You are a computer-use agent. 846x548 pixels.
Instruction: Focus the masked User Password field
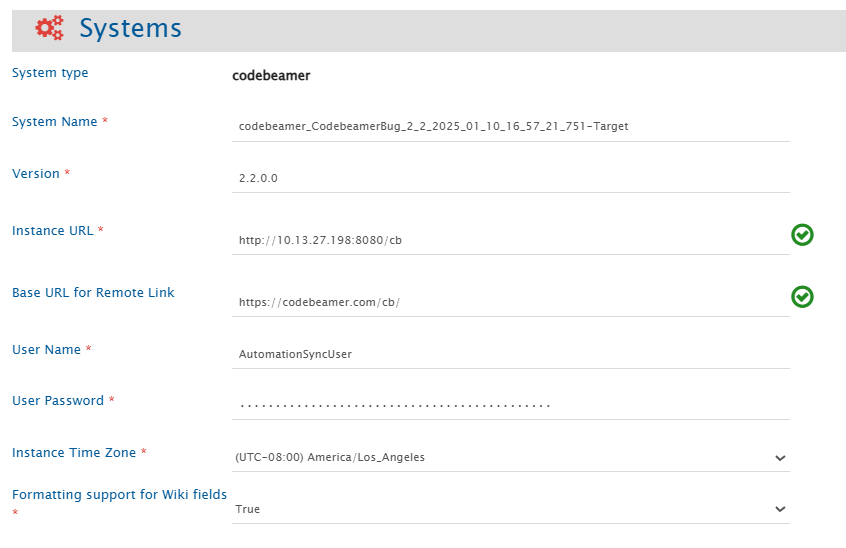coord(510,405)
